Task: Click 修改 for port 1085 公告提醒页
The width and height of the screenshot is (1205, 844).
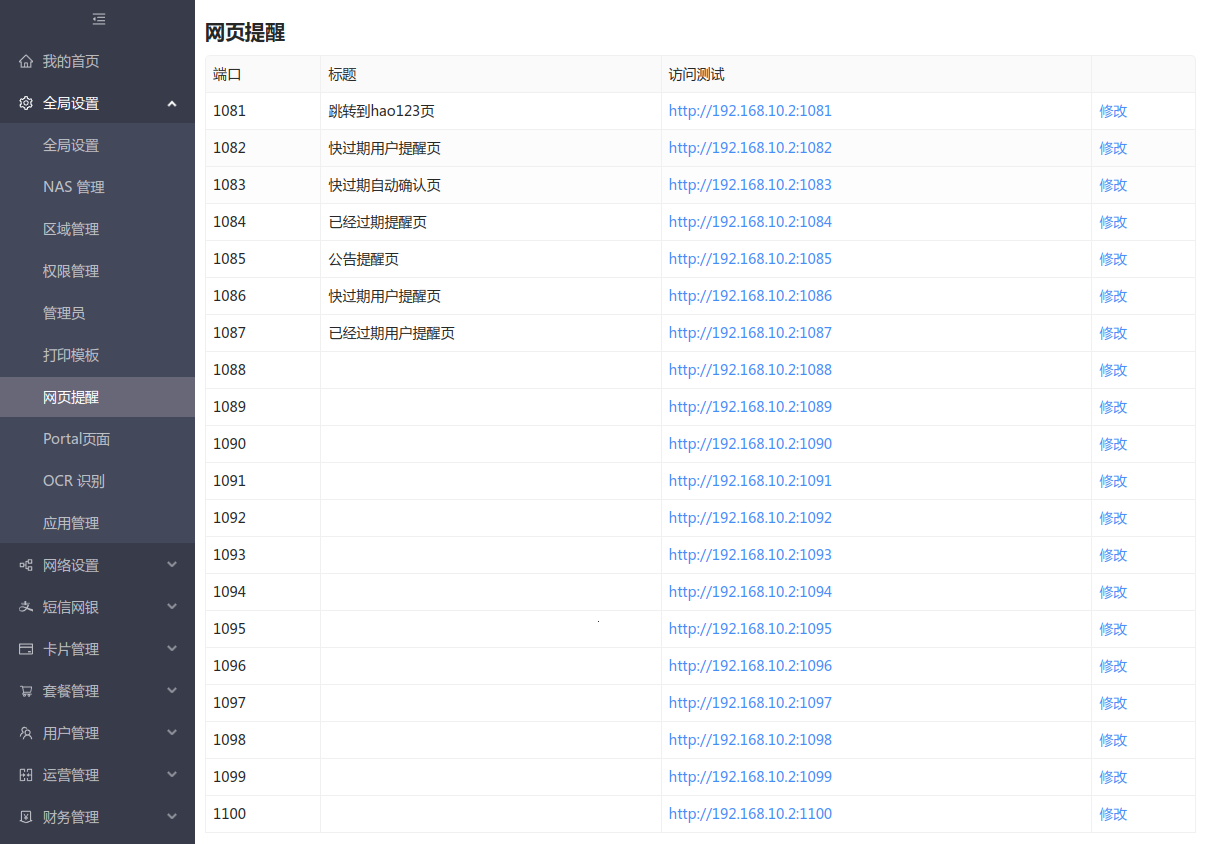Action: (1112, 259)
